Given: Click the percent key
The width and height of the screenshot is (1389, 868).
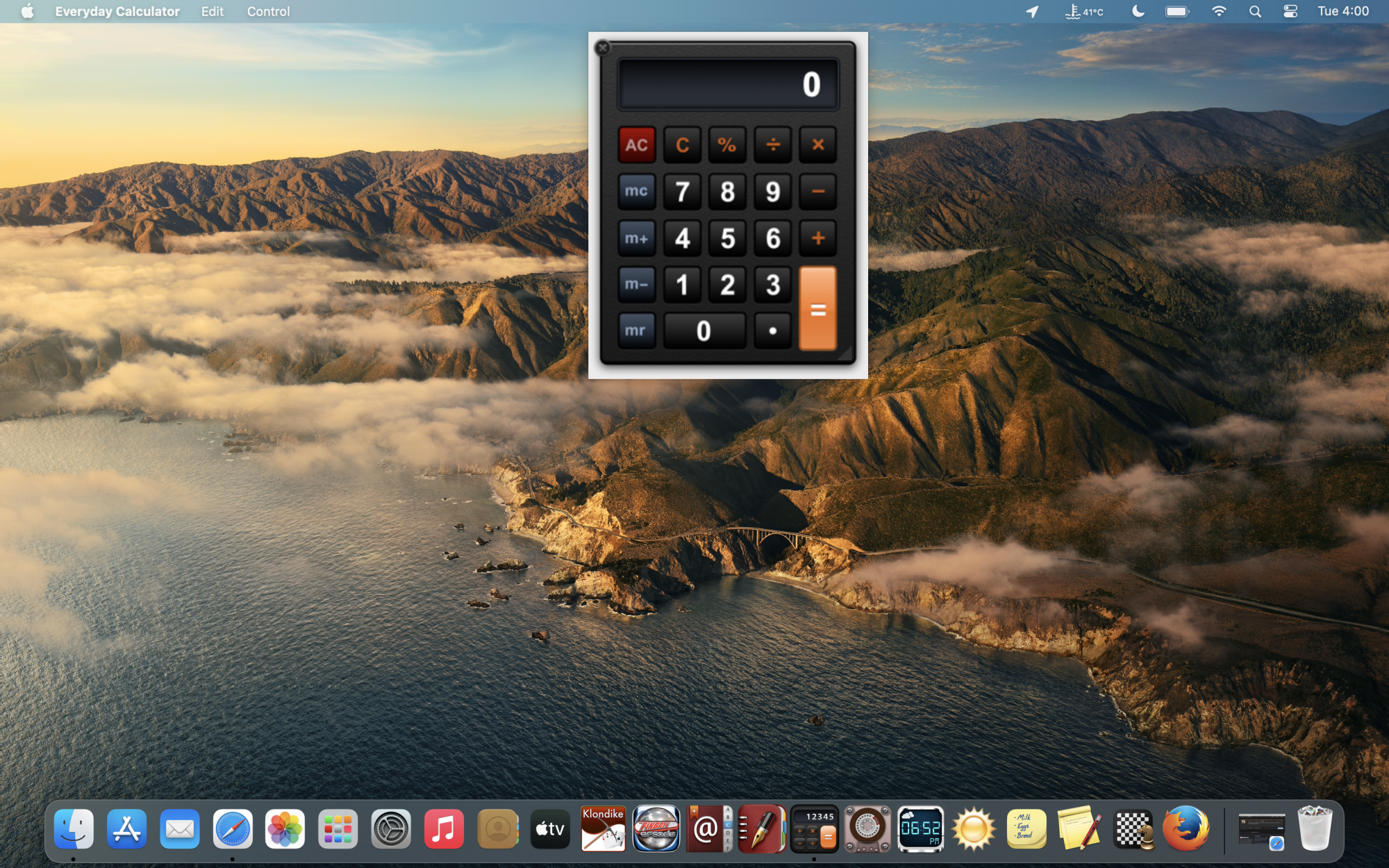Looking at the screenshot, I should (726, 145).
